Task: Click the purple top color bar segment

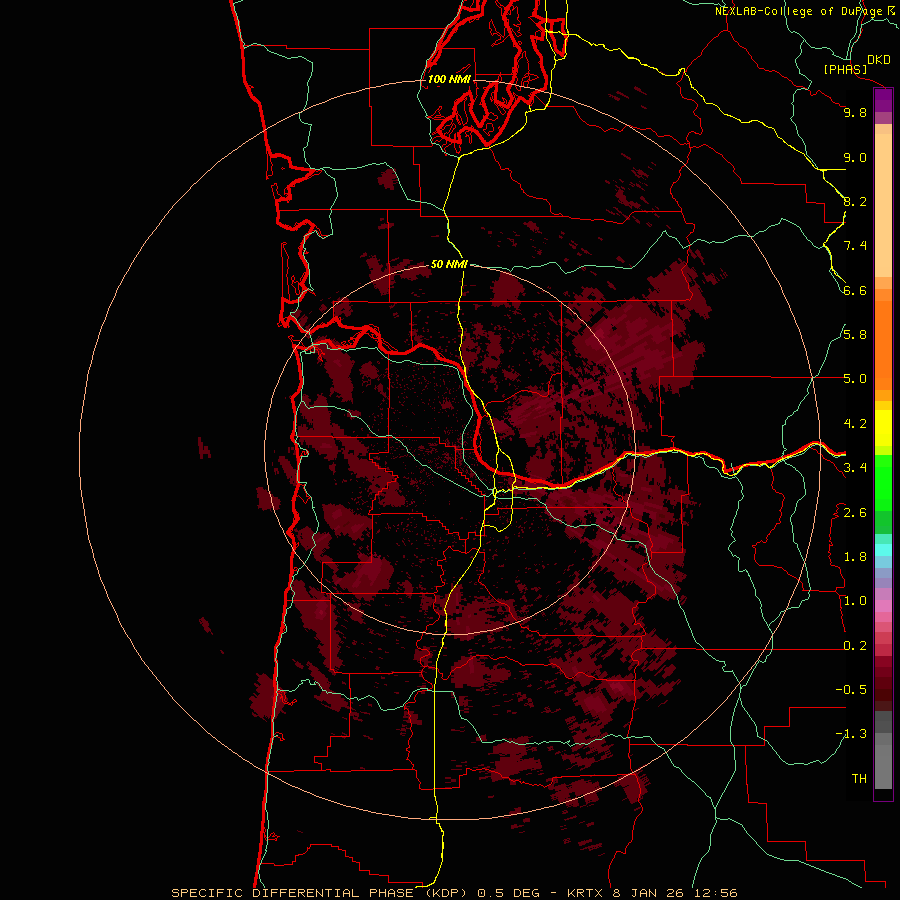Action: (x=883, y=100)
